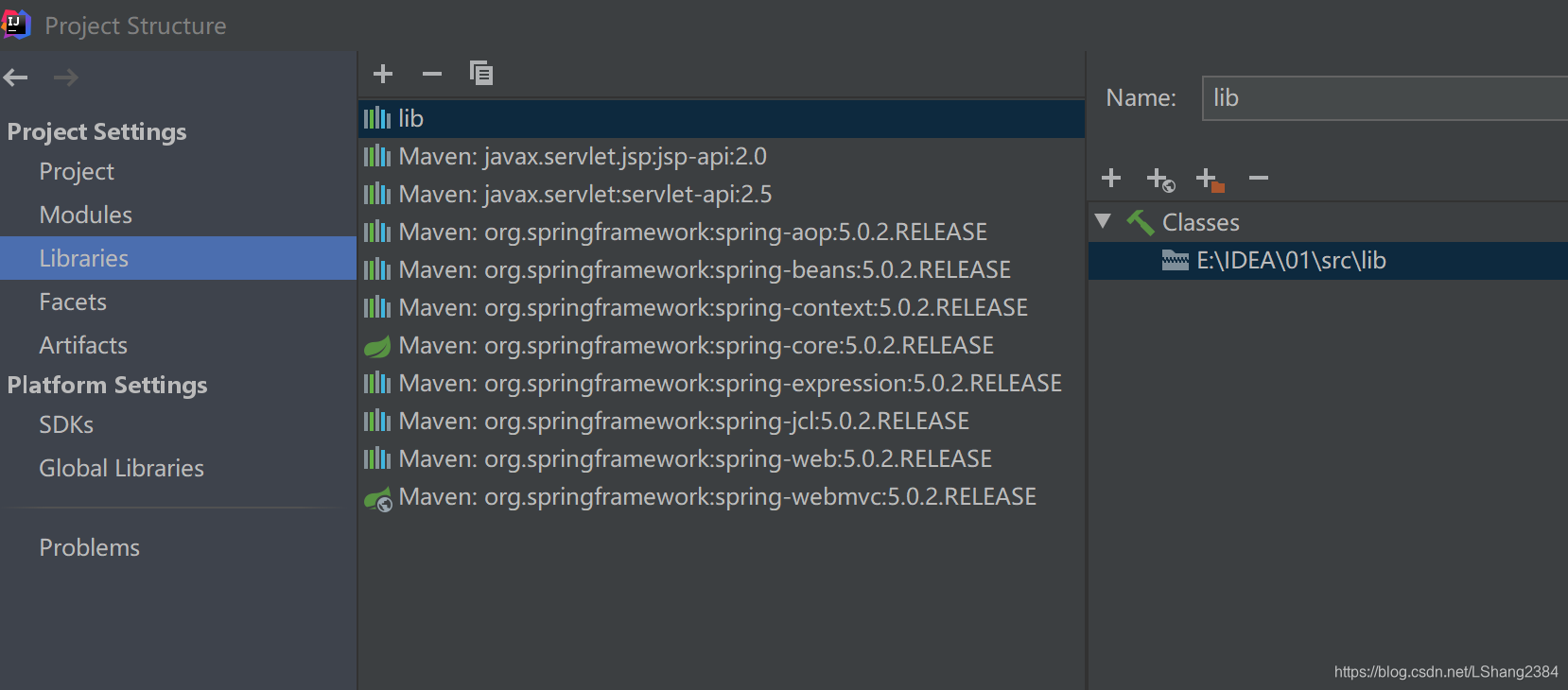
Task: Select Maven spring-web:5.0.2.RELEASE library
Action: click(722, 458)
